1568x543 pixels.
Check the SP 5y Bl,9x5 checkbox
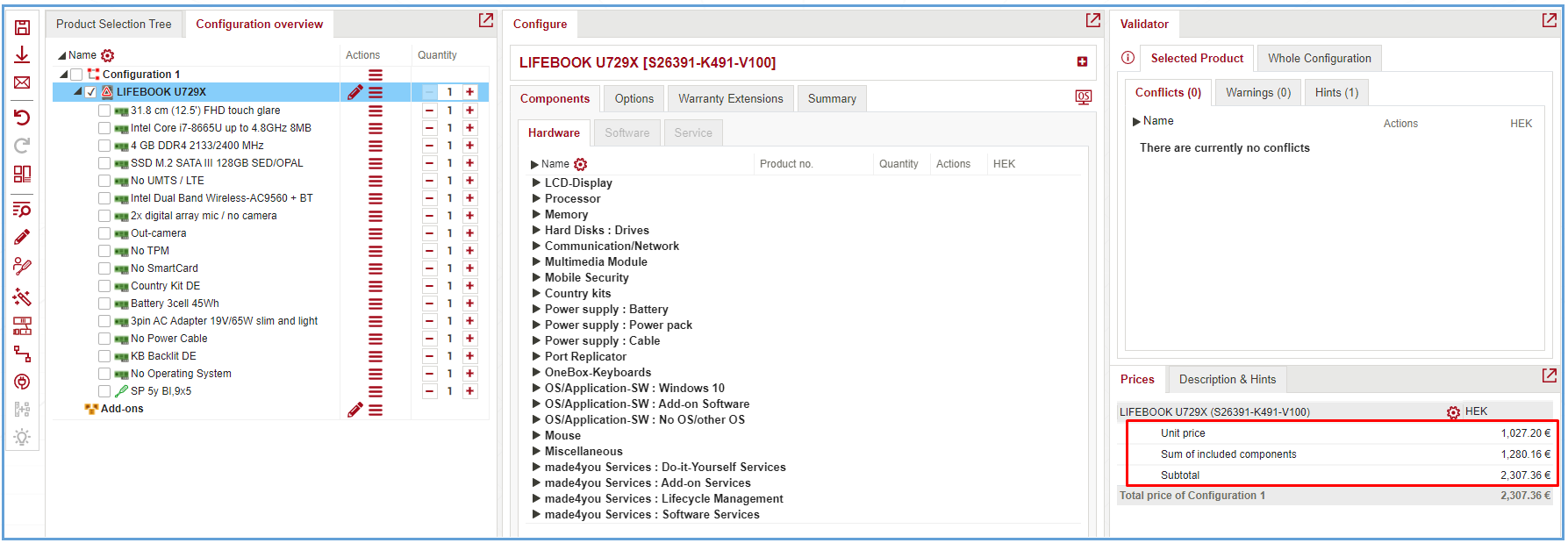point(104,391)
